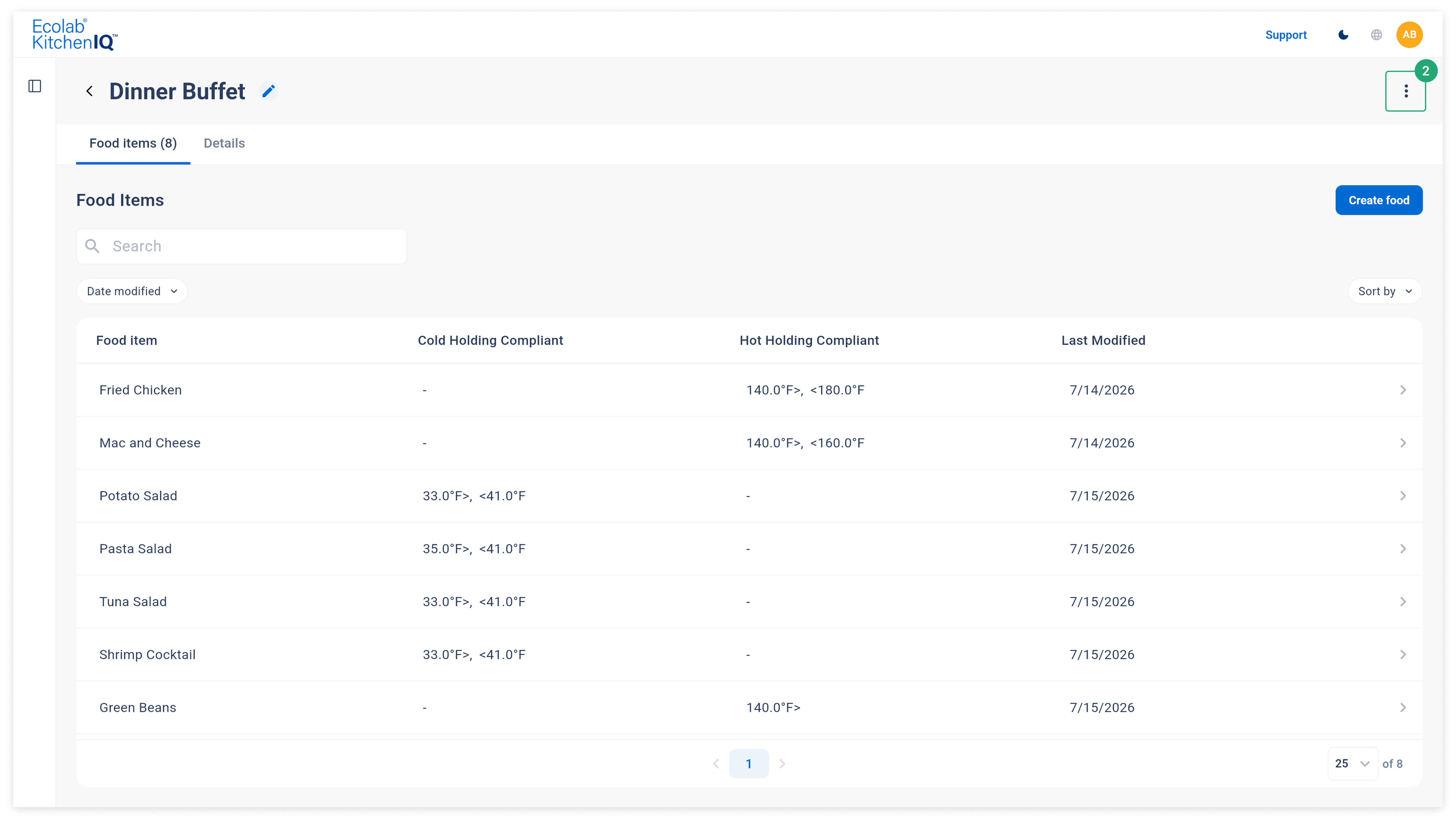1456x822 pixels.
Task: Open the three-dot more options menu
Action: [x=1406, y=91]
